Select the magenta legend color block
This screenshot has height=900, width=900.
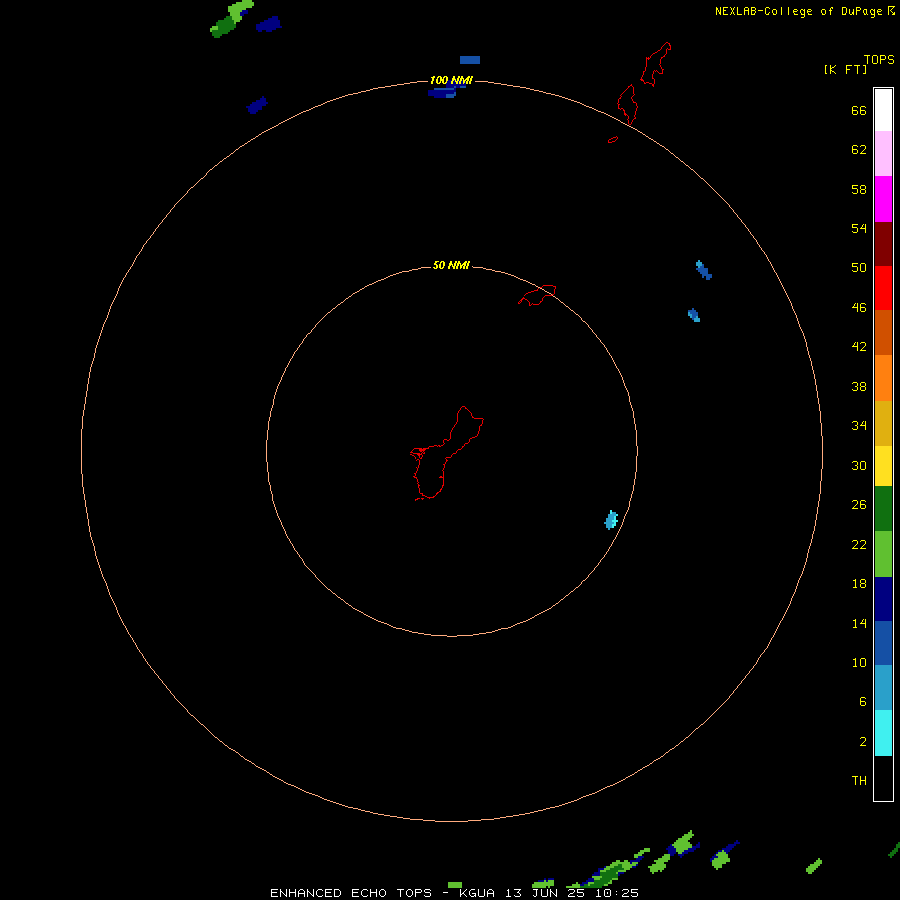(x=883, y=199)
